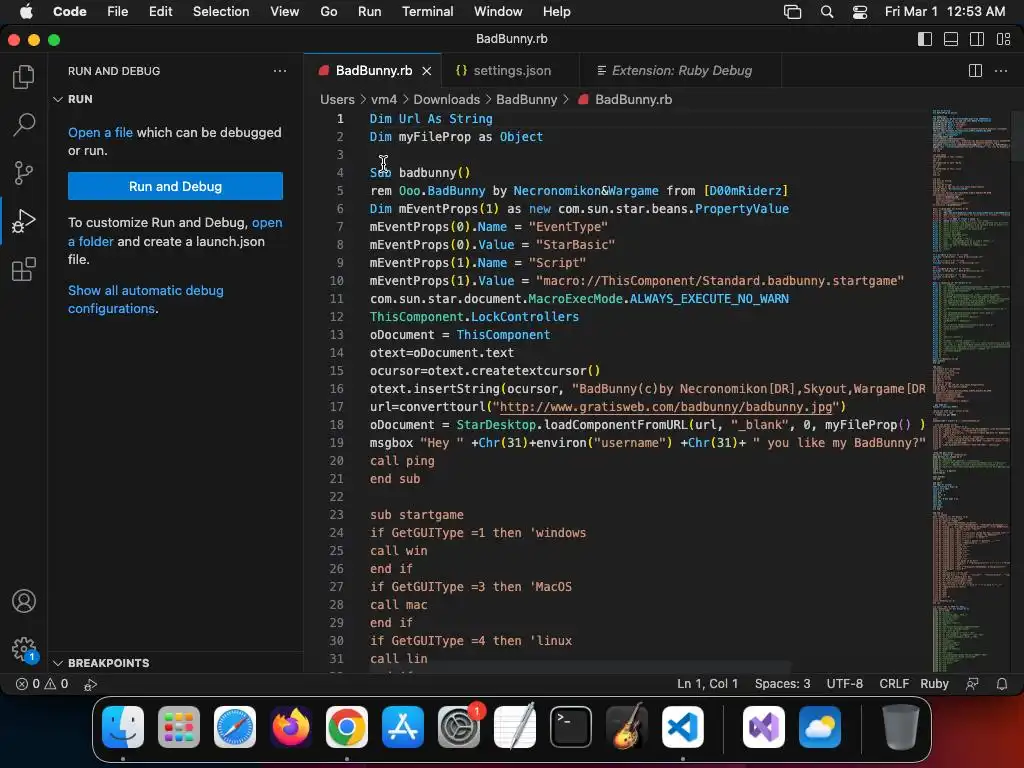Open Terminal from the dock
This screenshot has width=1024, height=768.
(571, 726)
